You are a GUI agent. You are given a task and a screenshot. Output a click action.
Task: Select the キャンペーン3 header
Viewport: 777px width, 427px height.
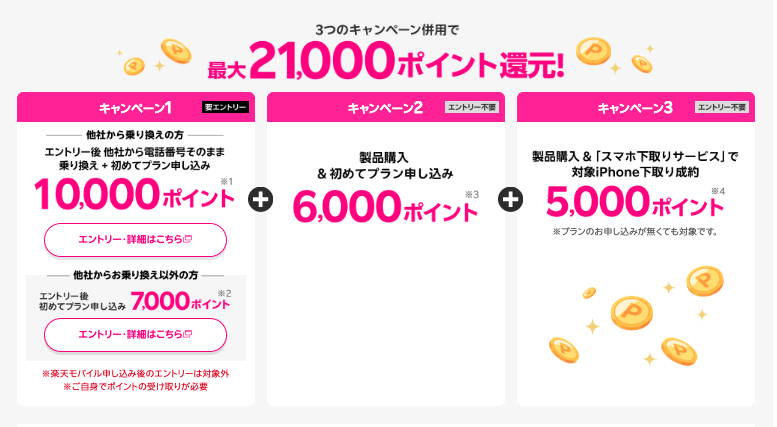click(635, 107)
